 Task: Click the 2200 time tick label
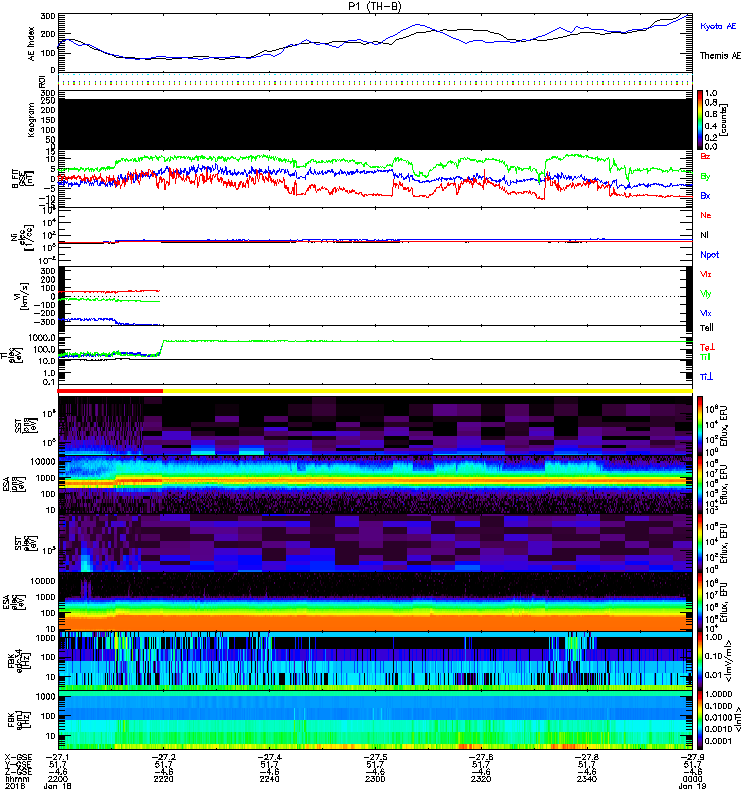(x=57, y=779)
